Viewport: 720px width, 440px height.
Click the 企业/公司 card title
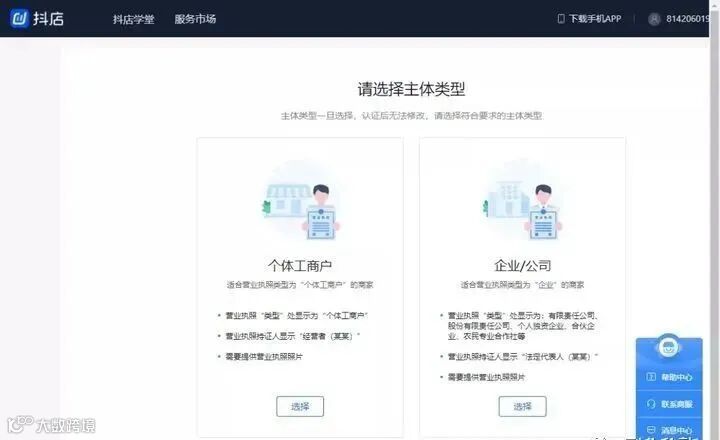[x=523, y=265]
